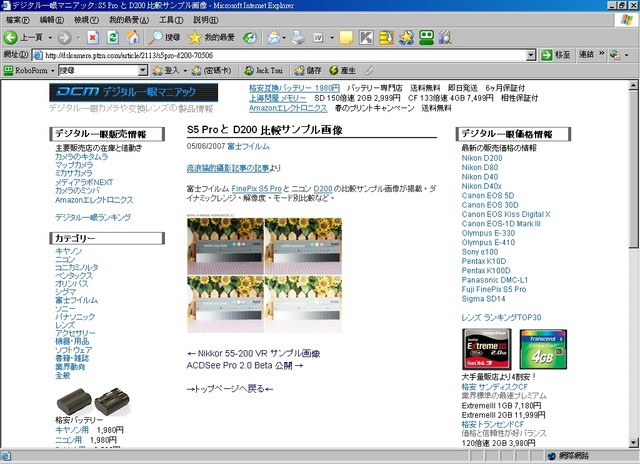Click the green RoboForm robot toolbar icon

(x=426, y=38)
